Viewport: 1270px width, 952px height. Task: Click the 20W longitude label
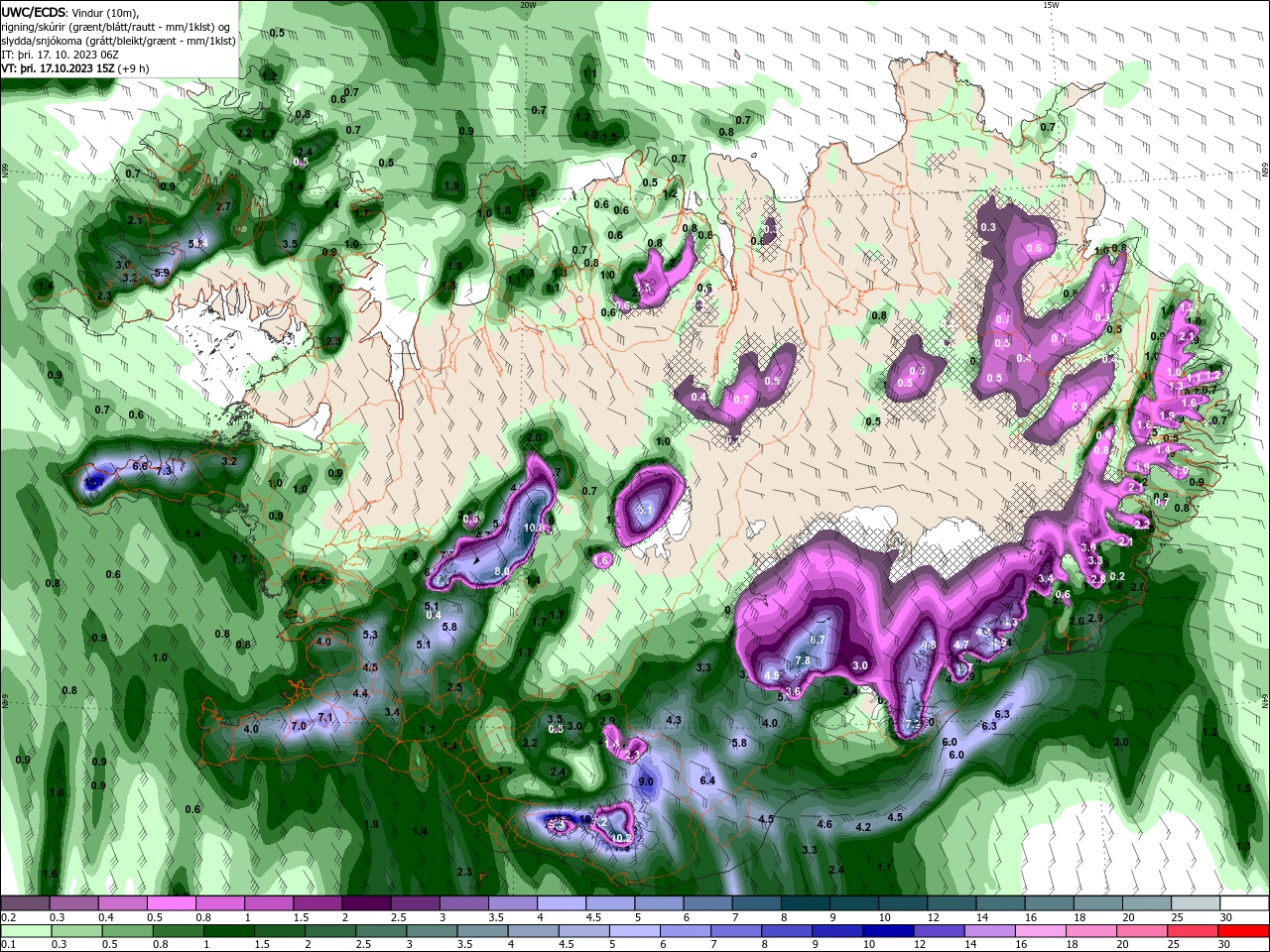(528, 5)
